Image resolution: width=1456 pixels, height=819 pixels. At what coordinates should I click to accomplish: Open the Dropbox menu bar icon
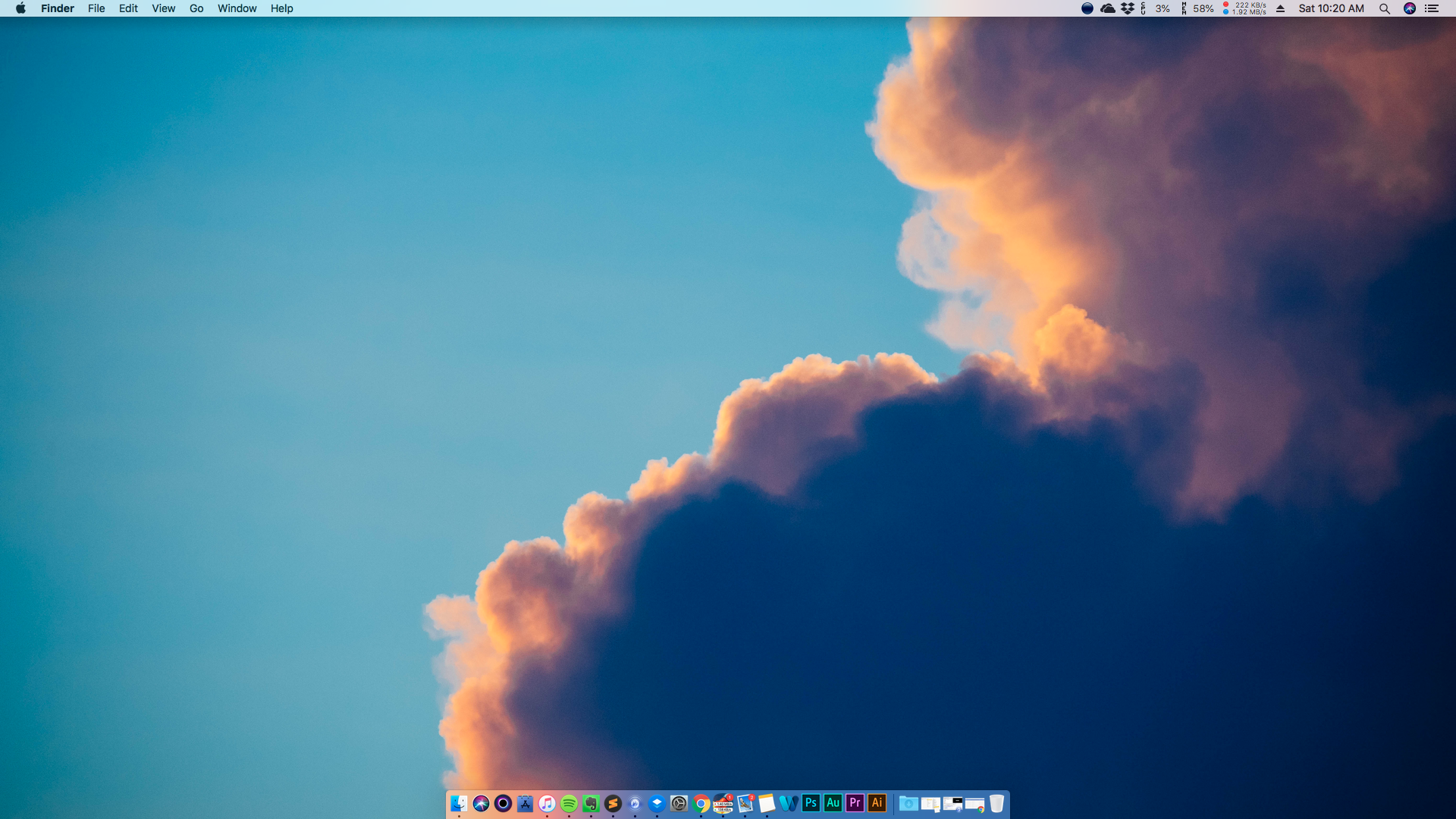tap(1128, 8)
